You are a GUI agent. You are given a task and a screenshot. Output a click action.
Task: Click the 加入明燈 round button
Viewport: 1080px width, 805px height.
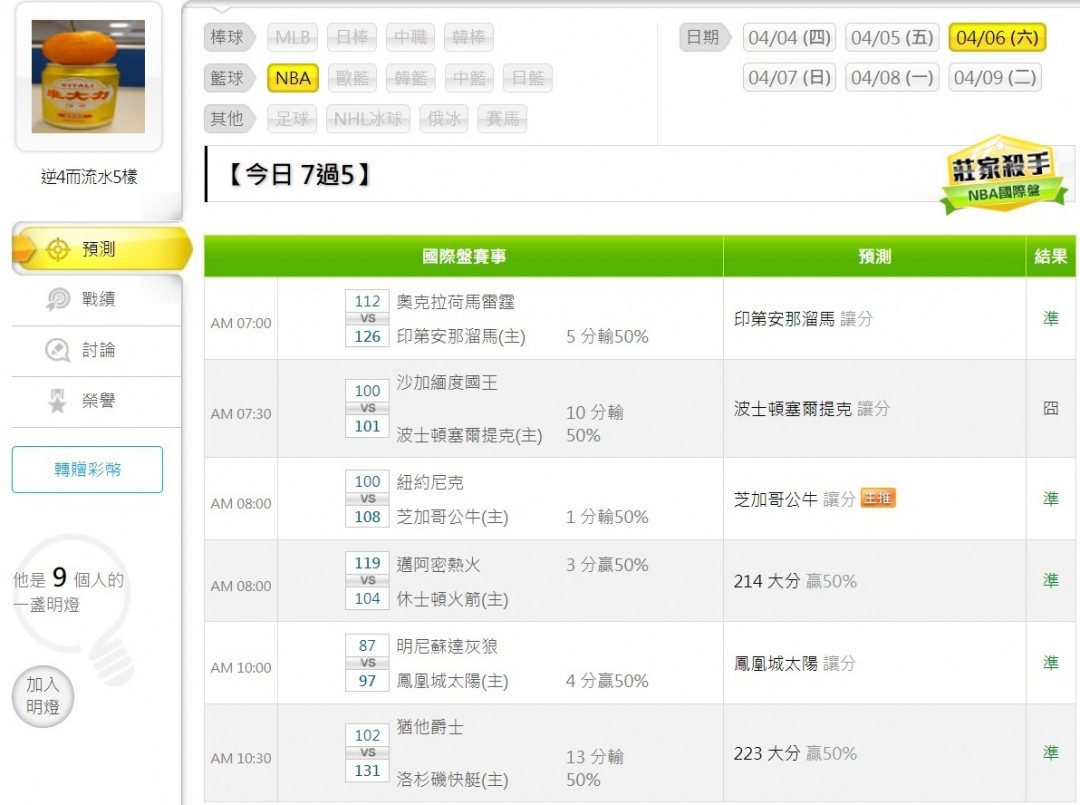pos(43,696)
